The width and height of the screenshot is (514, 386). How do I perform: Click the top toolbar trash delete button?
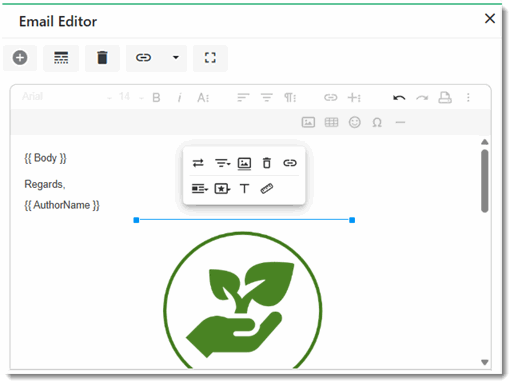click(102, 58)
